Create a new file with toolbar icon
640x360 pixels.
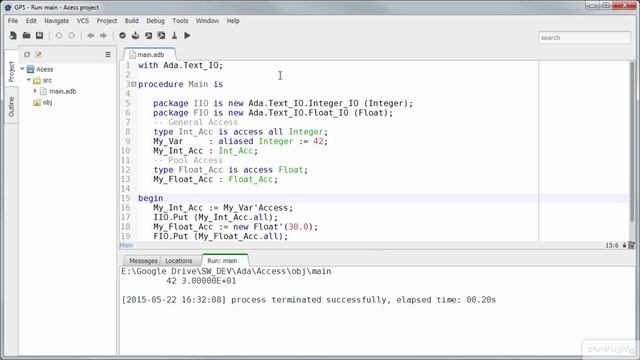13,36
